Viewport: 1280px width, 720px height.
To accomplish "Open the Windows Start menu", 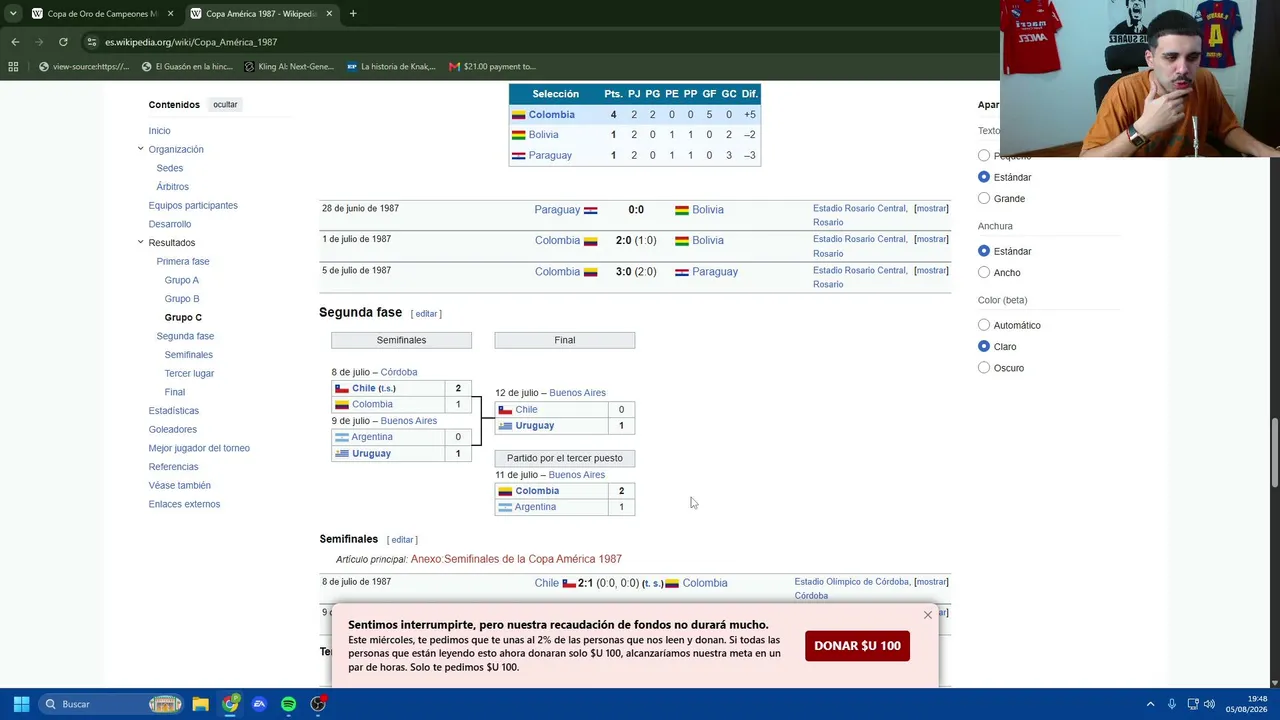I will [x=21, y=704].
